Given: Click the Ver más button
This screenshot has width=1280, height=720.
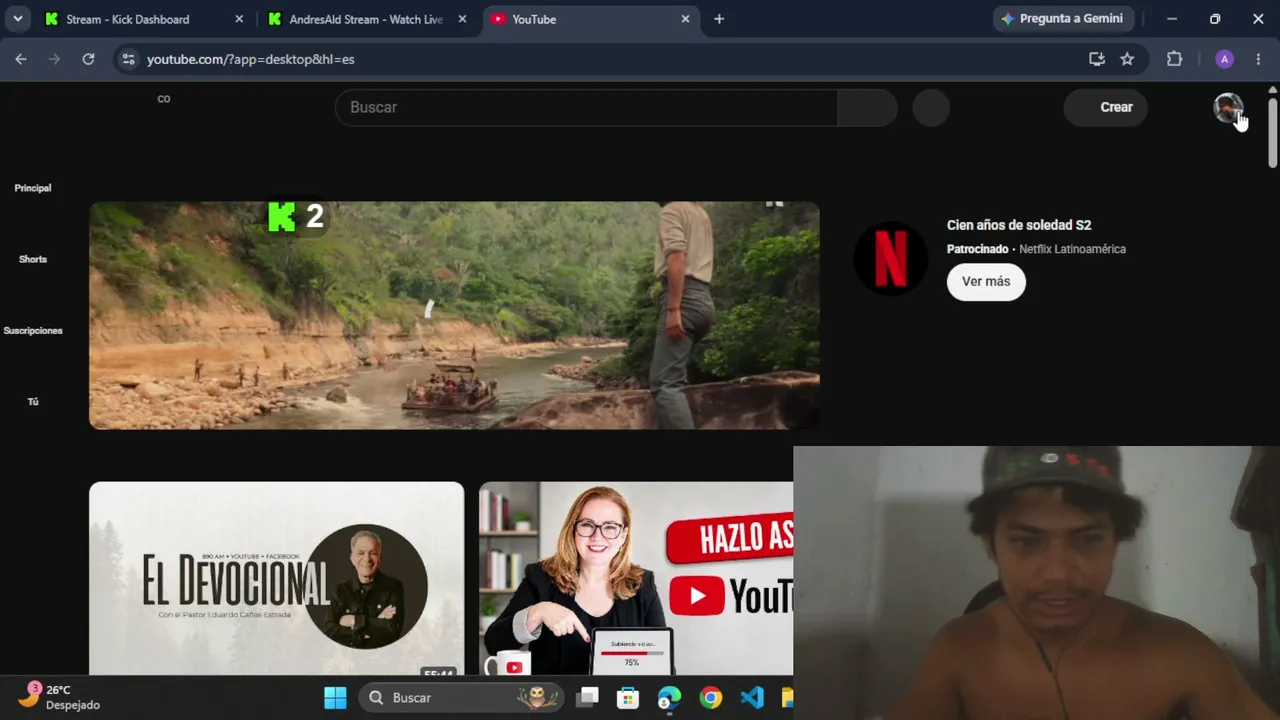Looking at the screenshot, I should [986, 281].
